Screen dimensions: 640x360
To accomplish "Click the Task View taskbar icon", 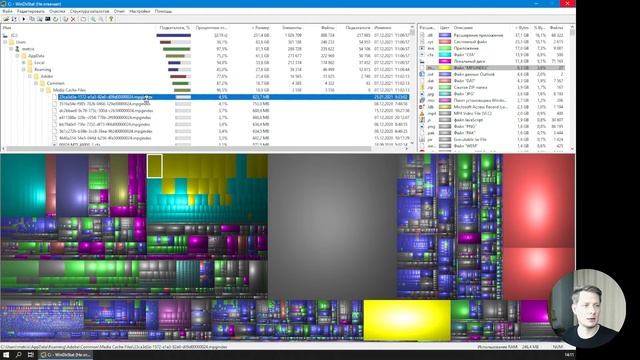I will click(x=31, y=355).
